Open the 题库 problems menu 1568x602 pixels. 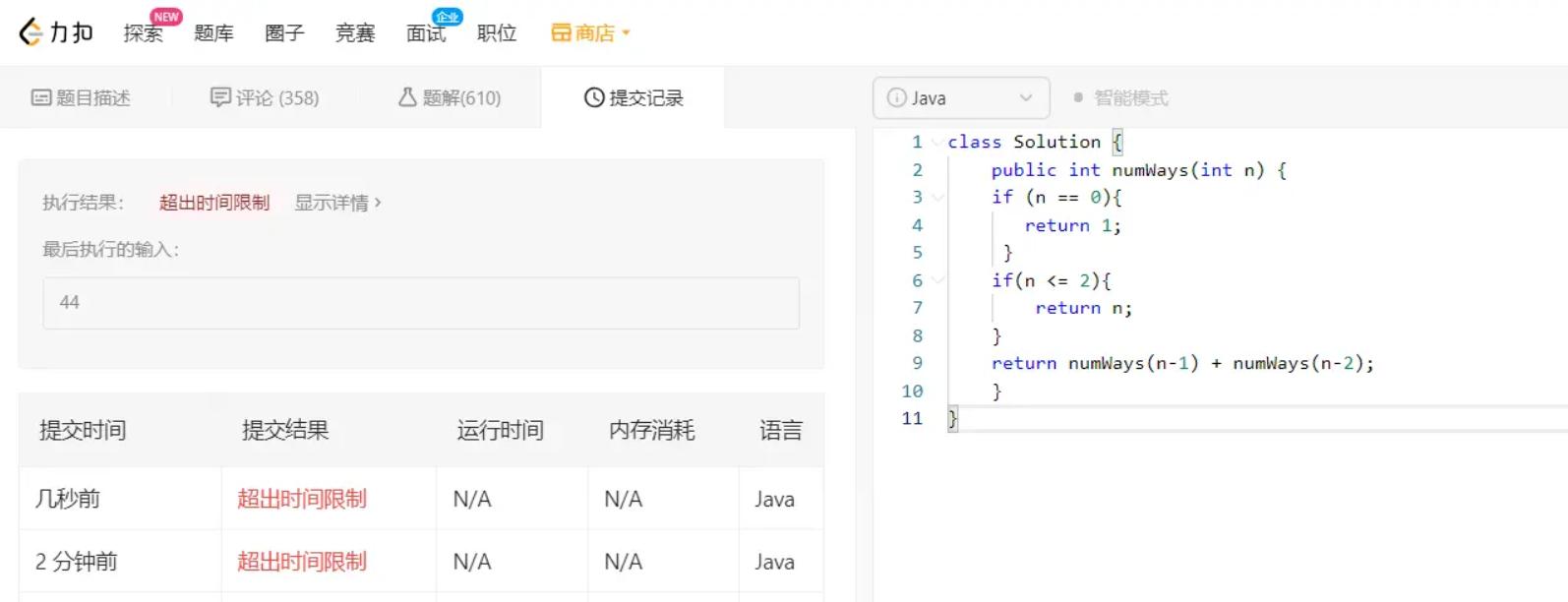[213, 33]
